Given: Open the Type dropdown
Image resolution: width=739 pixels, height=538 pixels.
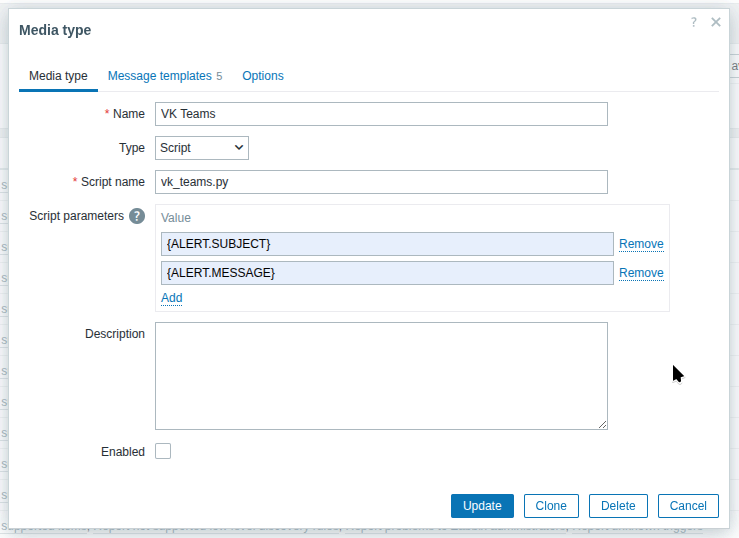Looking at the screenshot, I should coord(202,148).
